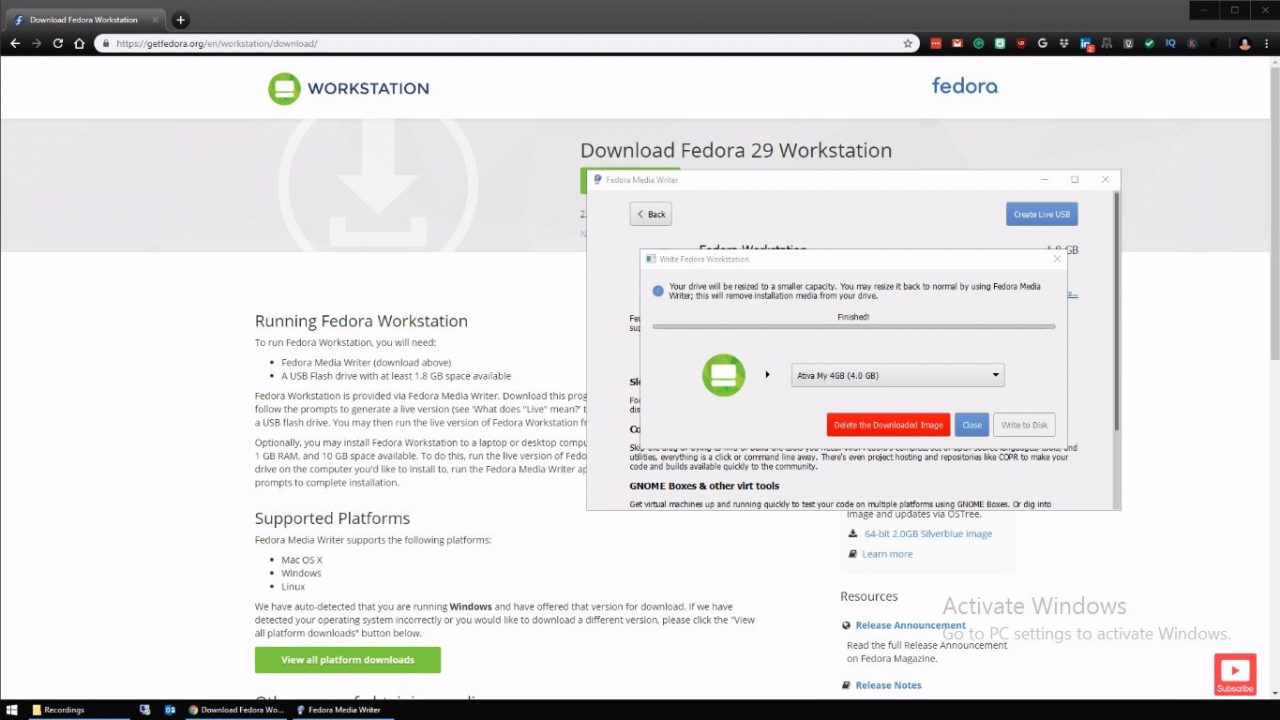Viewport: 1280px width, 720px height.
Task: Click the Supported Platforms heading
Action: point(332,518)
